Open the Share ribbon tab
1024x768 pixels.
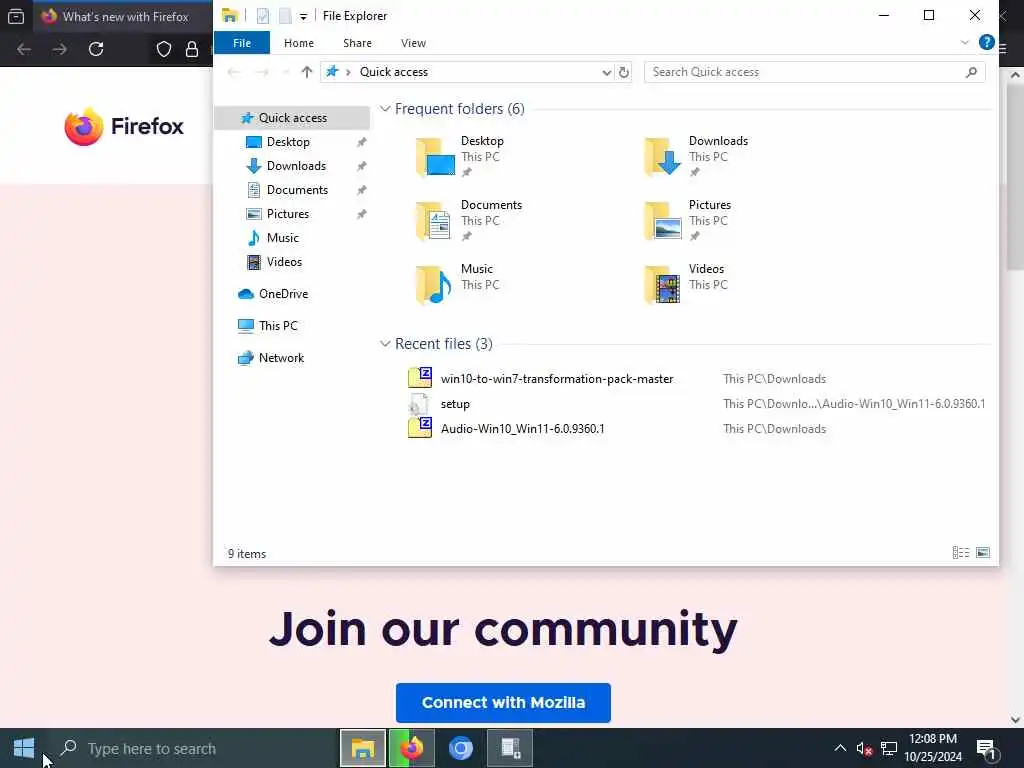point(357,43)
